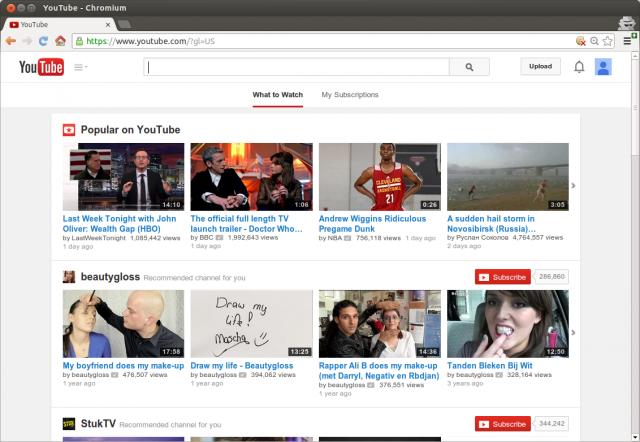The height and width of the screenshot is (442, 640).
Task: Click the page vertical scrollbar
Action: (635, 107)
